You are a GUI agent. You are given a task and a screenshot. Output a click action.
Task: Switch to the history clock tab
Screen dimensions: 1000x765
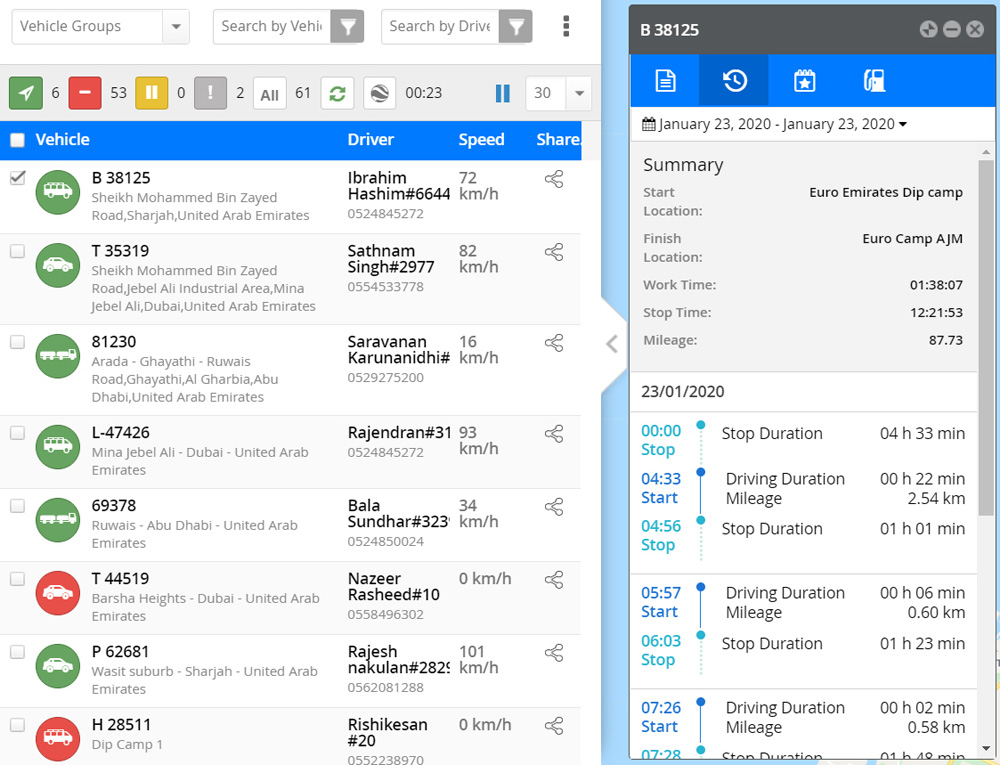click(734, 81)
